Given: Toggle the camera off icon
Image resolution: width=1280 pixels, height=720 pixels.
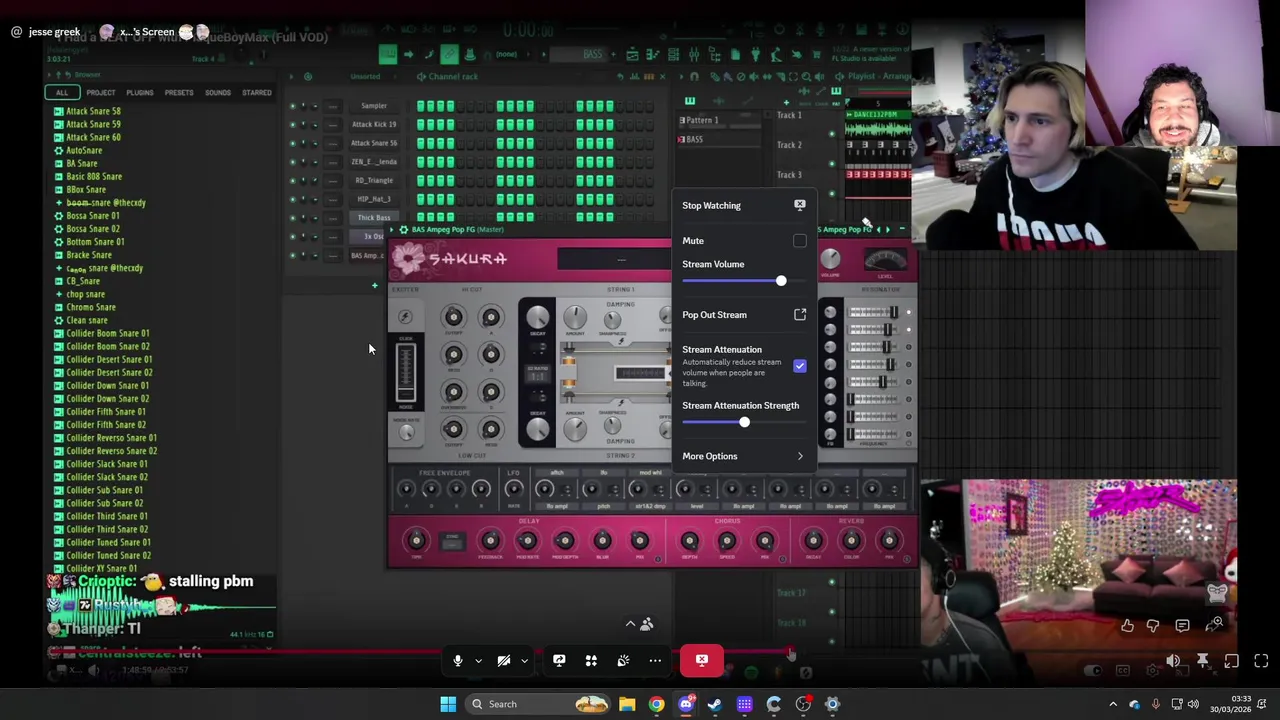Looking at the screenshot, I should pos(504,660).
